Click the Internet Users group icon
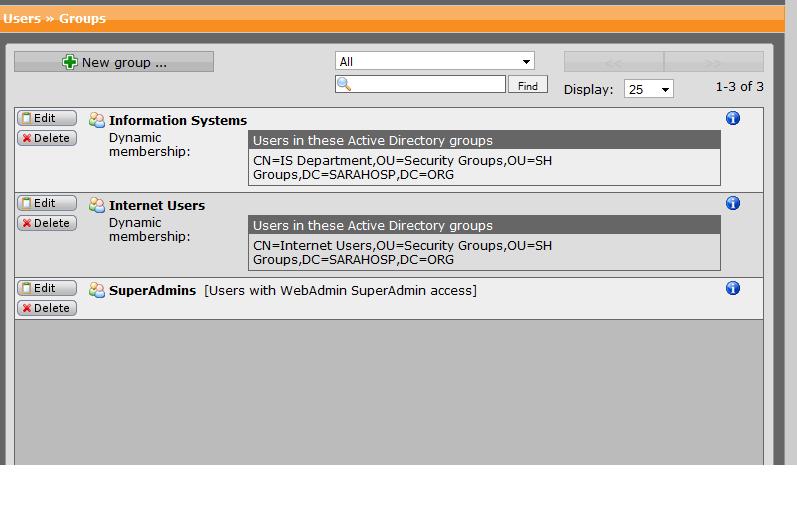 97,205
